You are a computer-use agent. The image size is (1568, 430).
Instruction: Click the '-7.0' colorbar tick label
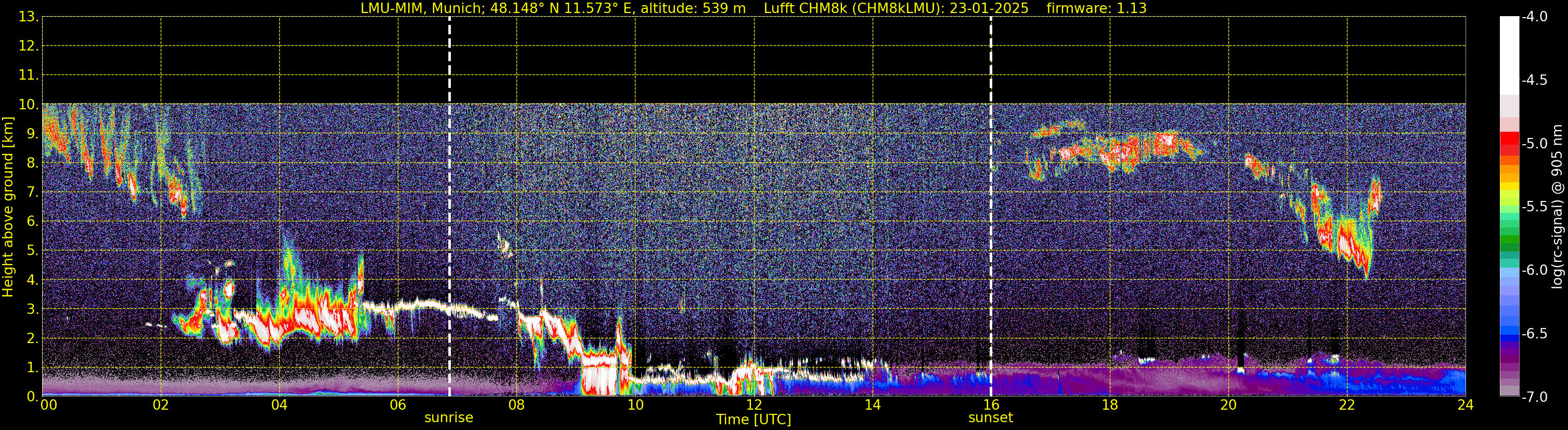coord(1534,397)
